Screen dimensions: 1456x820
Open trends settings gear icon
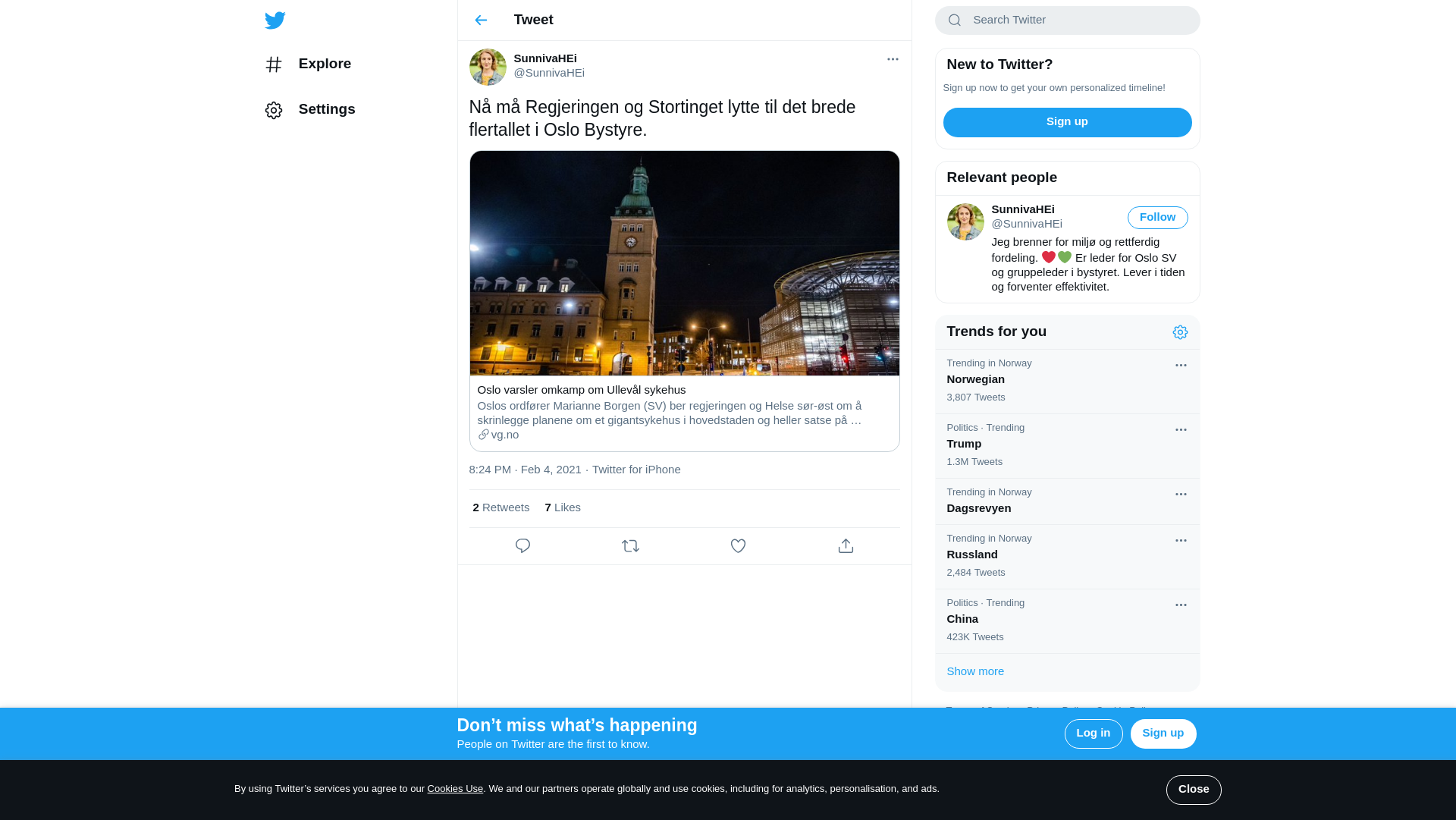(1180, 332)
